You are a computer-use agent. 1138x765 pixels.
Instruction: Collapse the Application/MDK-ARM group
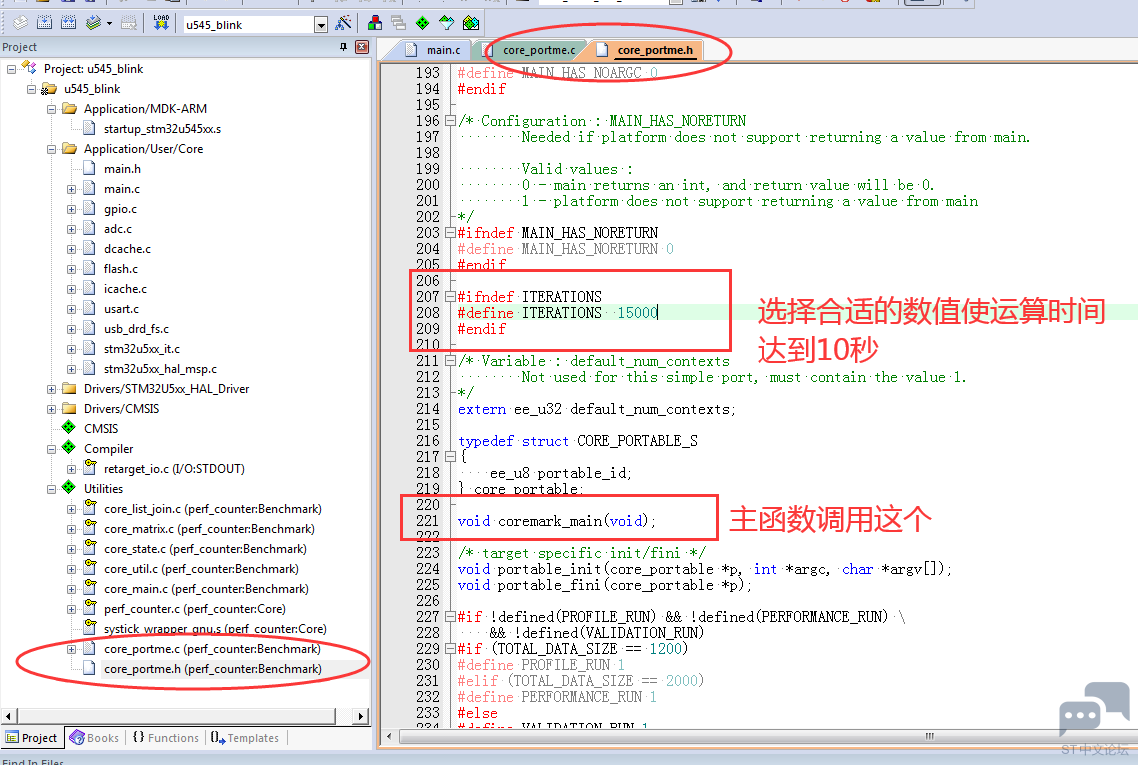coord(52,109)
